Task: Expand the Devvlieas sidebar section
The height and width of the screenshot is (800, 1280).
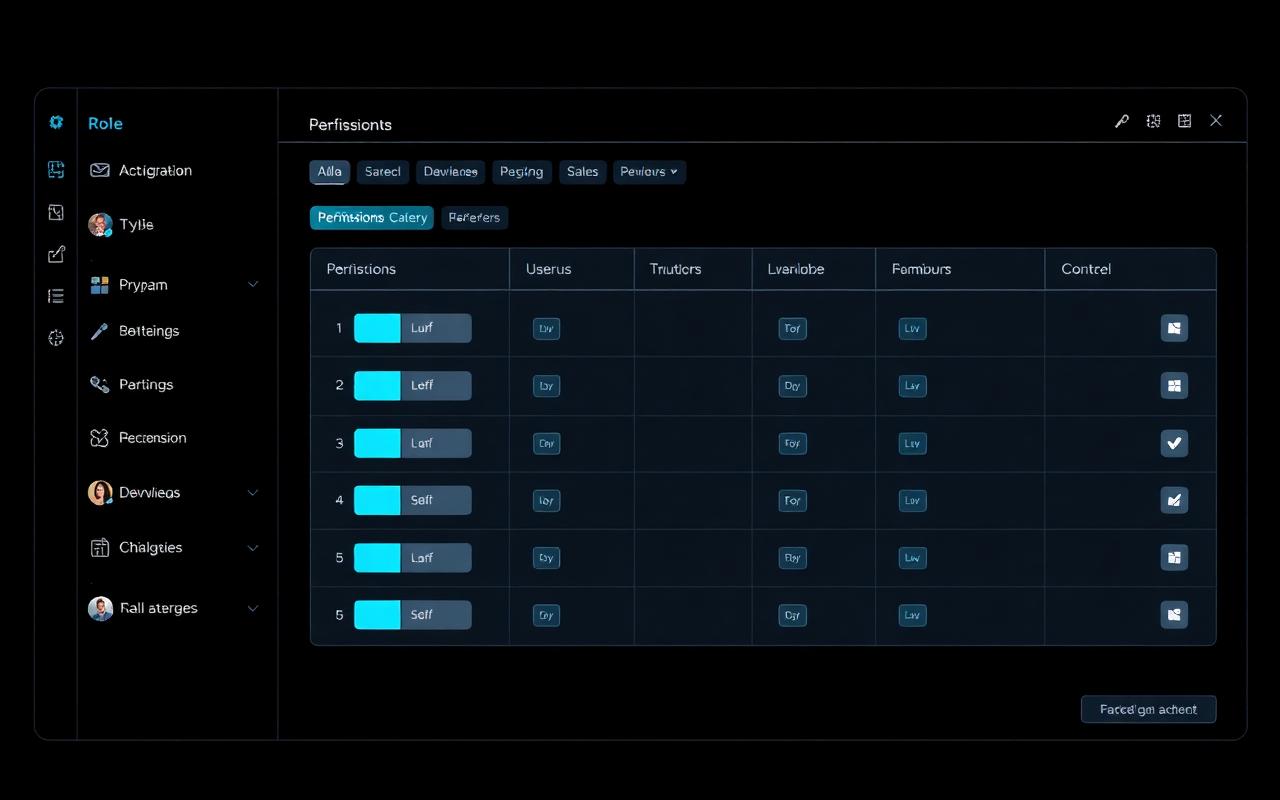Action: click(253, 492)
